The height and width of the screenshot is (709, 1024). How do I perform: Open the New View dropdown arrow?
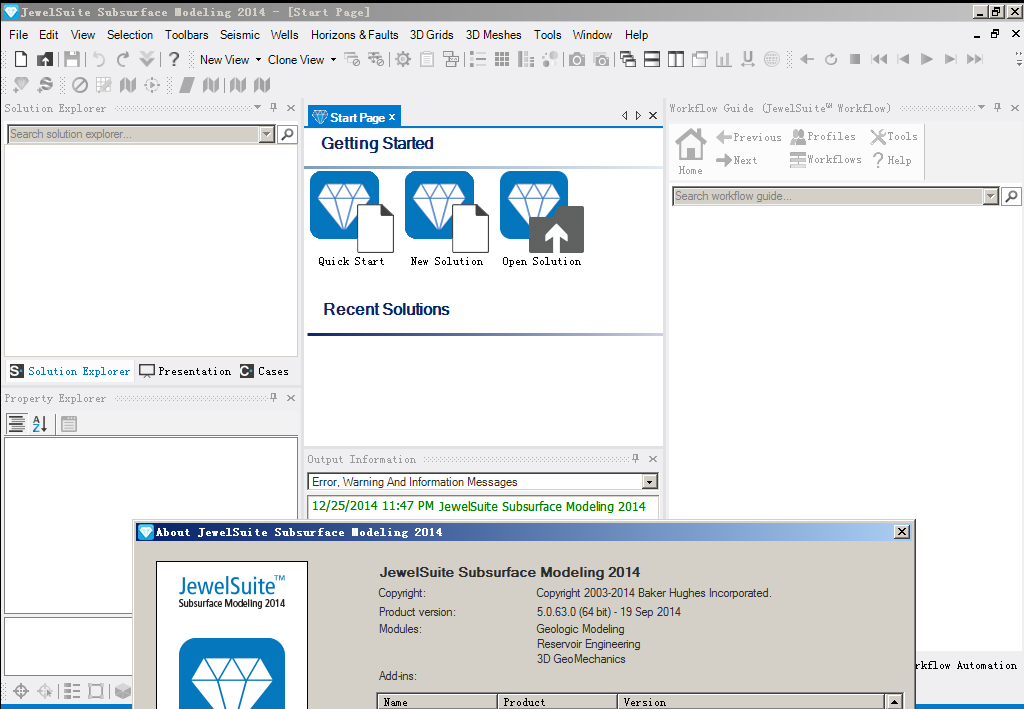tap(258, 59)
